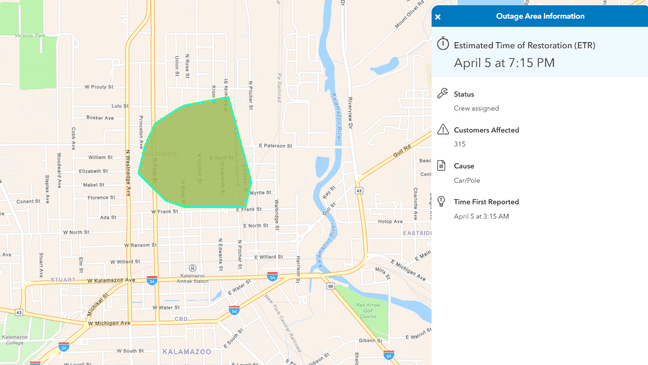Click the 'Elizabeth St' map label
The width and height of the screenshot is (648, 365).
click(x=93, y=171)
